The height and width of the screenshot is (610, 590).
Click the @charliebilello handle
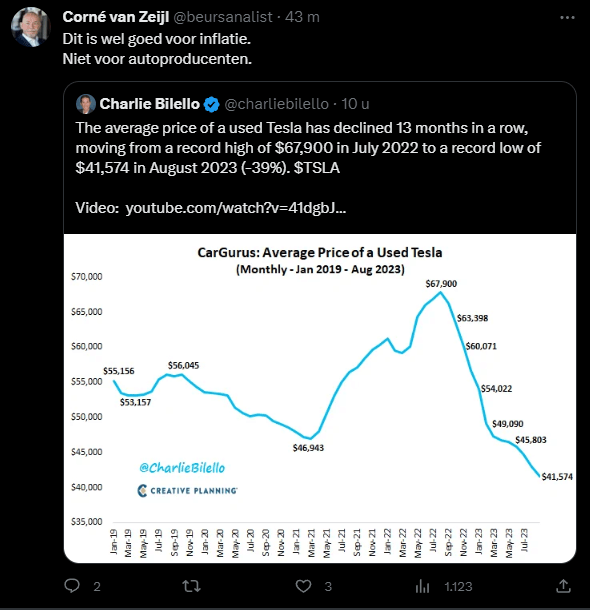coord(277,104)
